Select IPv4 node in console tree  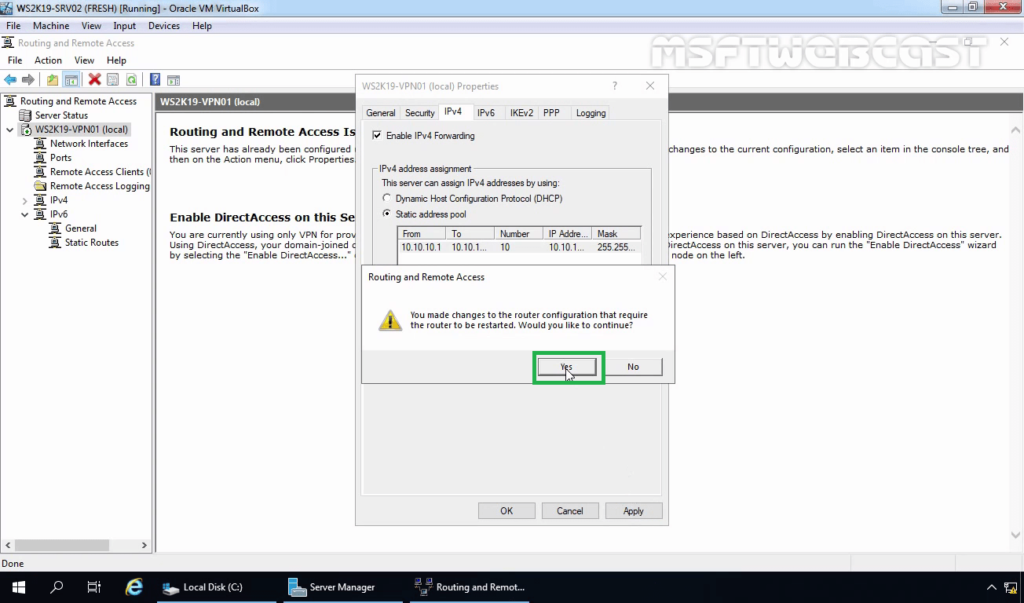click(59, 200)
